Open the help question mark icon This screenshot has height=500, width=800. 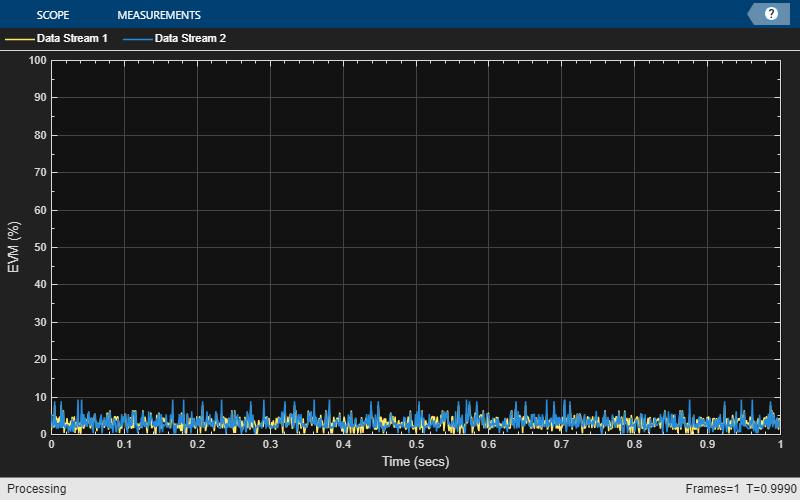click(x=771, y=14)
